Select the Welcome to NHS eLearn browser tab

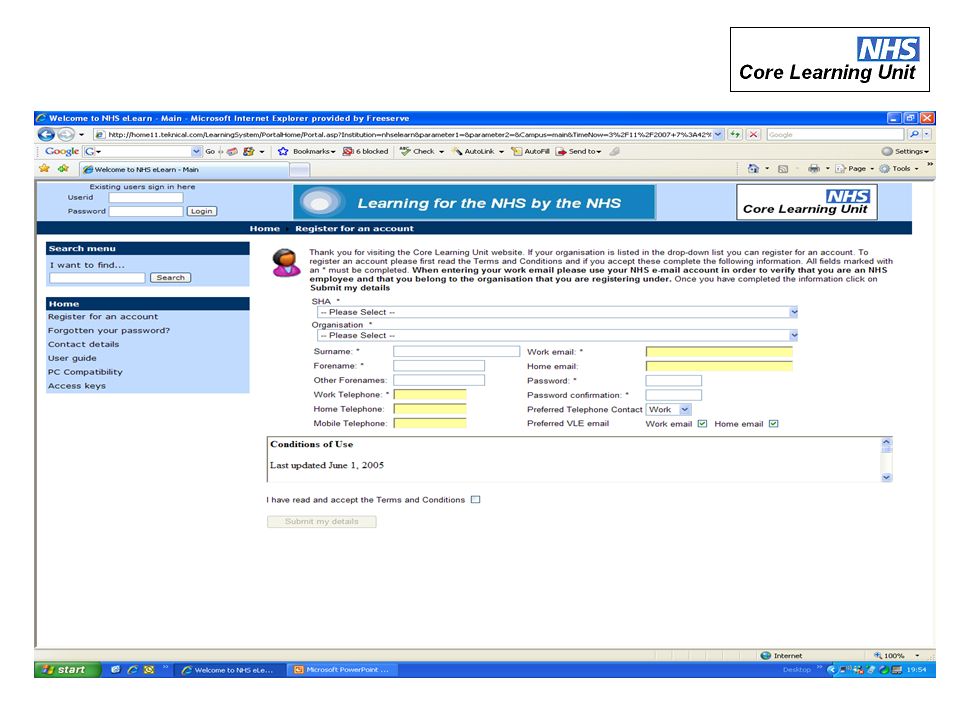pyautogui.click(x=184, y=170)
